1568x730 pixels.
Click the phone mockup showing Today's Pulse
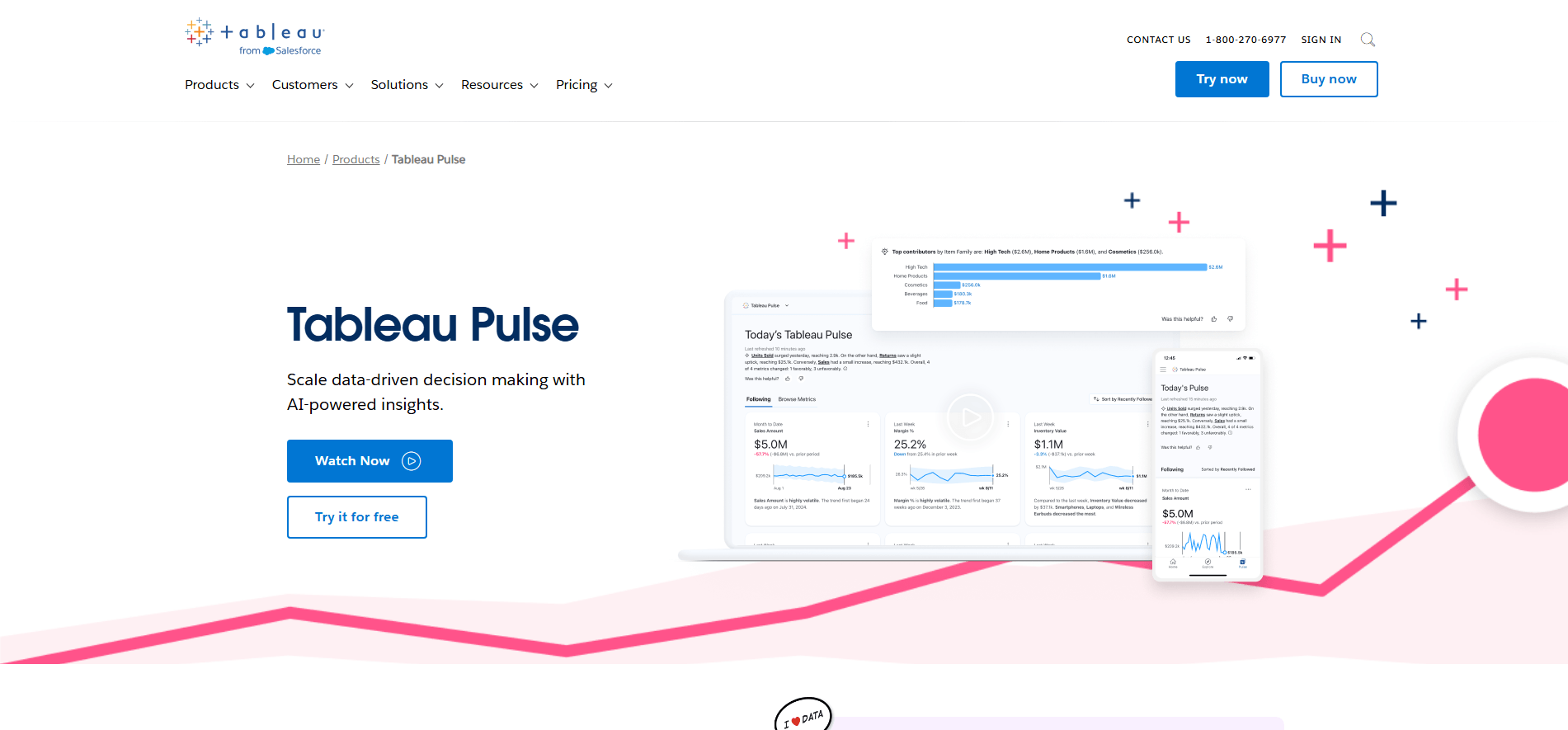pos(1207,466)
